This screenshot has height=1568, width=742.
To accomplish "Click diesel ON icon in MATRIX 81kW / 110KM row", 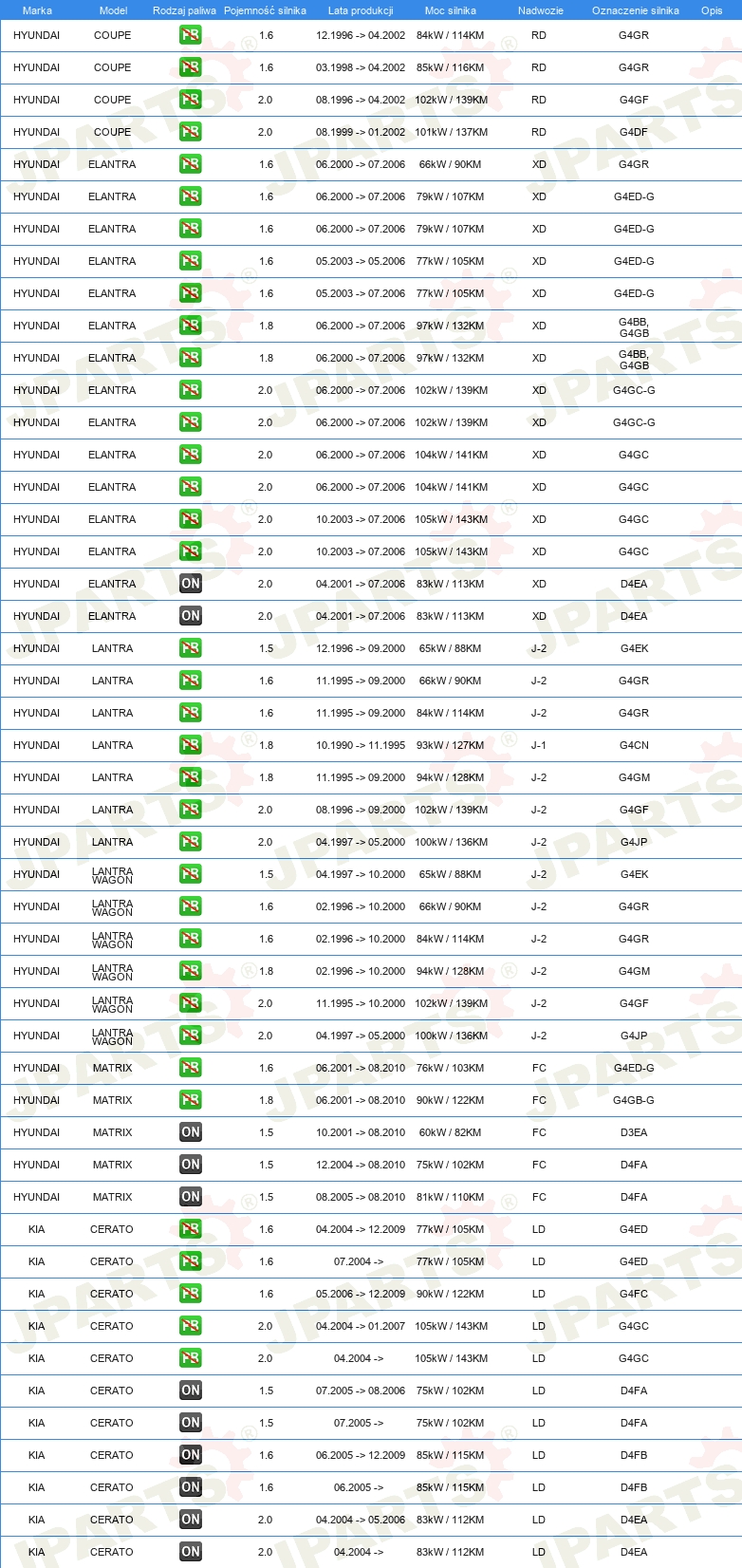I will (191, 1197).
